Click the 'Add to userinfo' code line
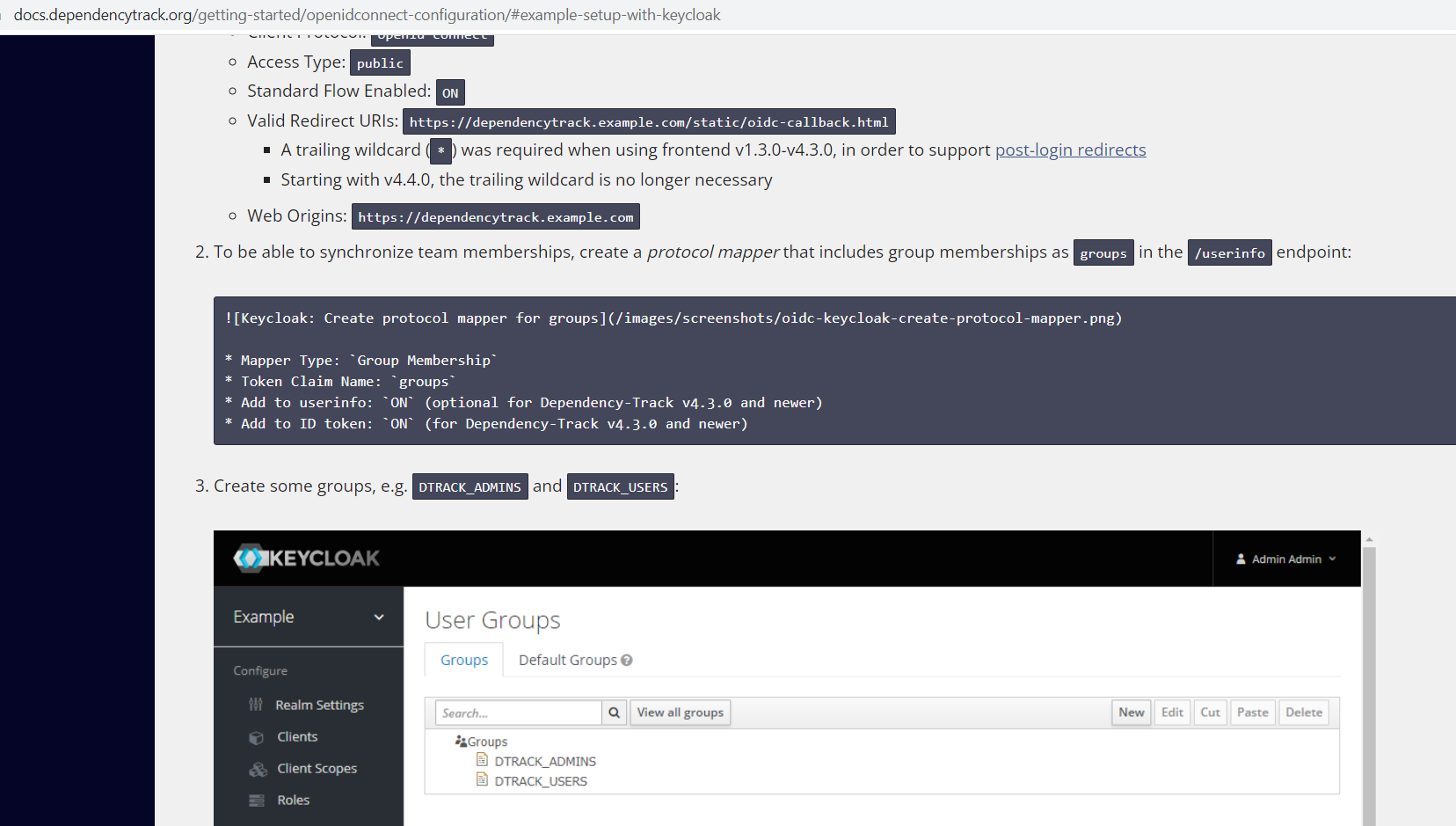1456x826 pixels. [524, 402]
